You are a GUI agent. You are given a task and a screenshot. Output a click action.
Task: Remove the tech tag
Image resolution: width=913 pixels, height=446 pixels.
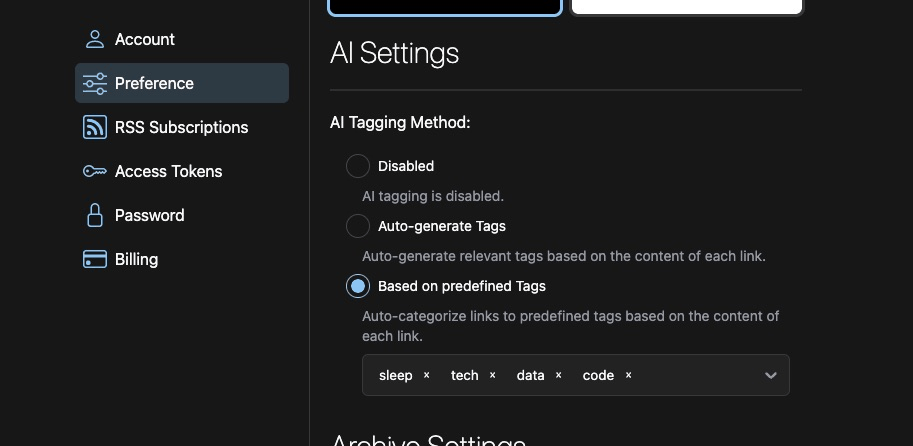pos(493,375)
